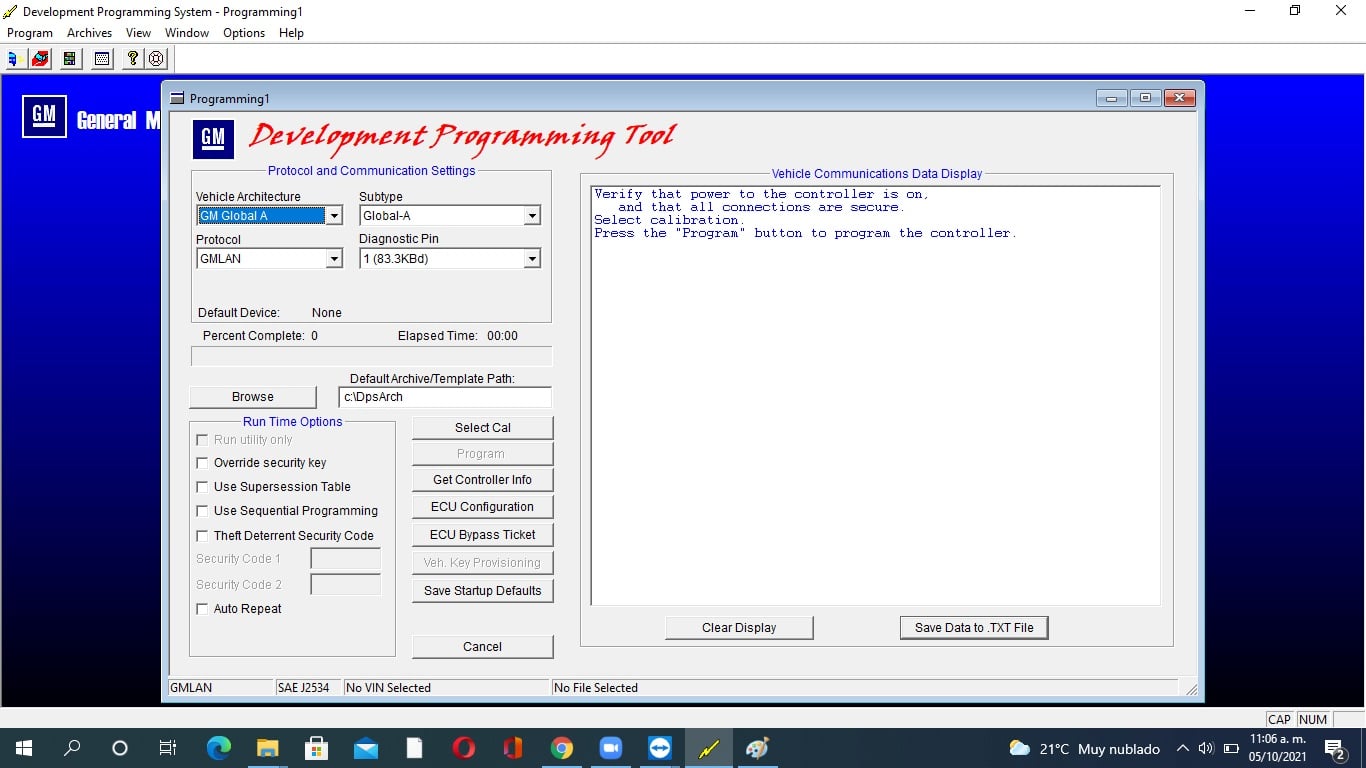Image resolution: width=1366 pixels, height=768 pixels.
Task: Open ECU Configuration
Action: (483, 507)
